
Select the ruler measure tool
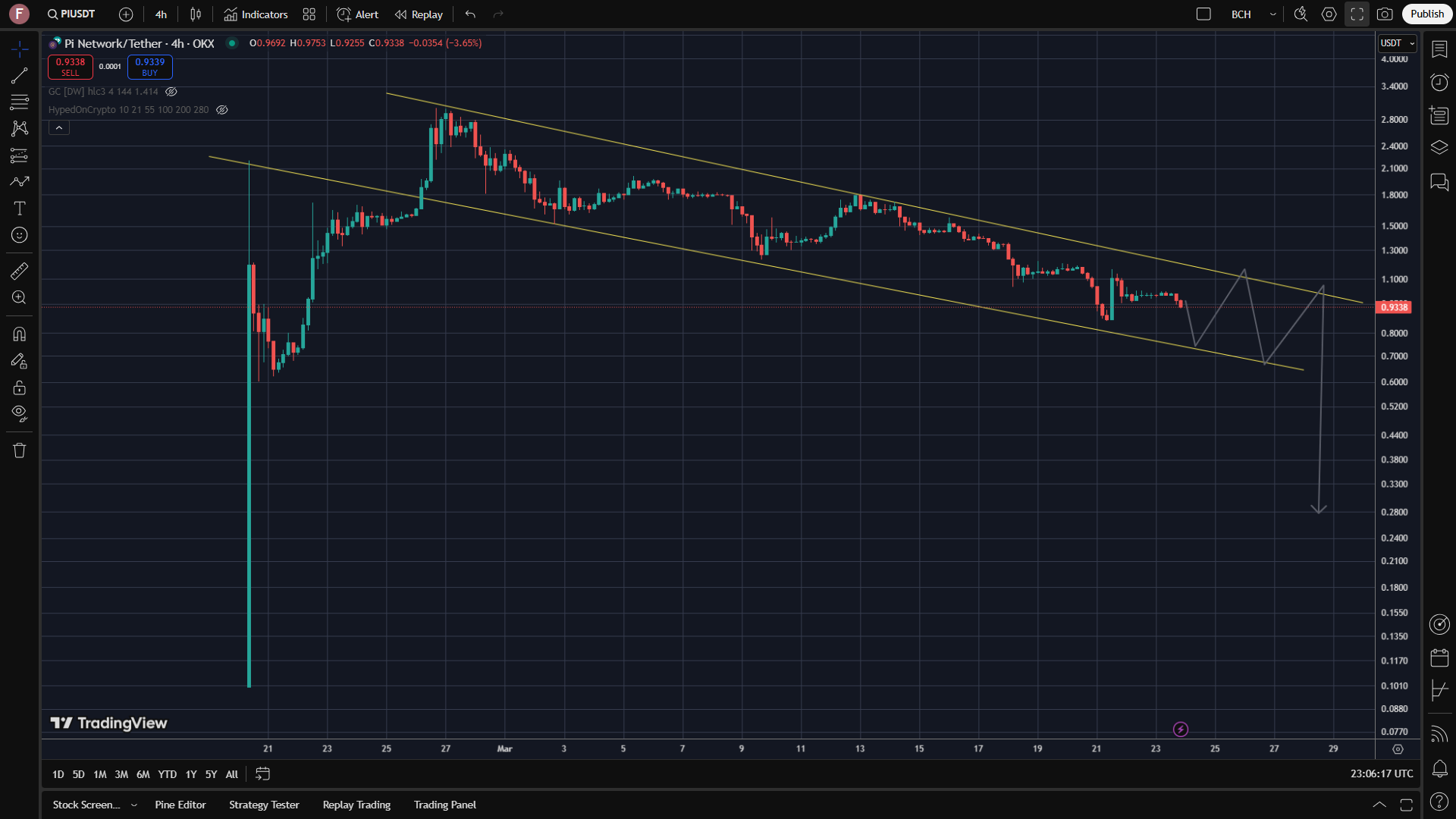pos(20,271)
